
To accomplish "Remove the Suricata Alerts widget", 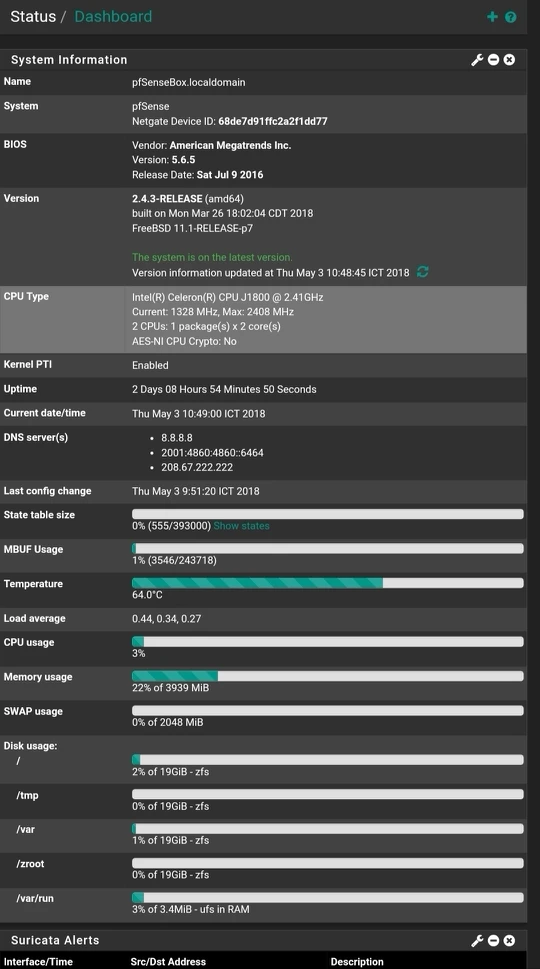I will tap(509, 941).
